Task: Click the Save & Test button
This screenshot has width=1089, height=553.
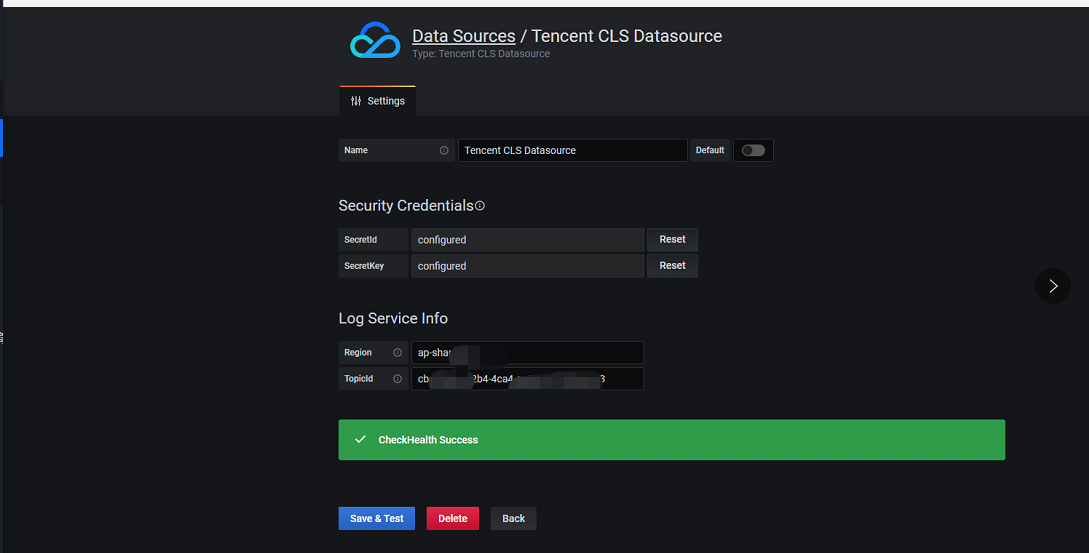Action: (x=376, y=518)
